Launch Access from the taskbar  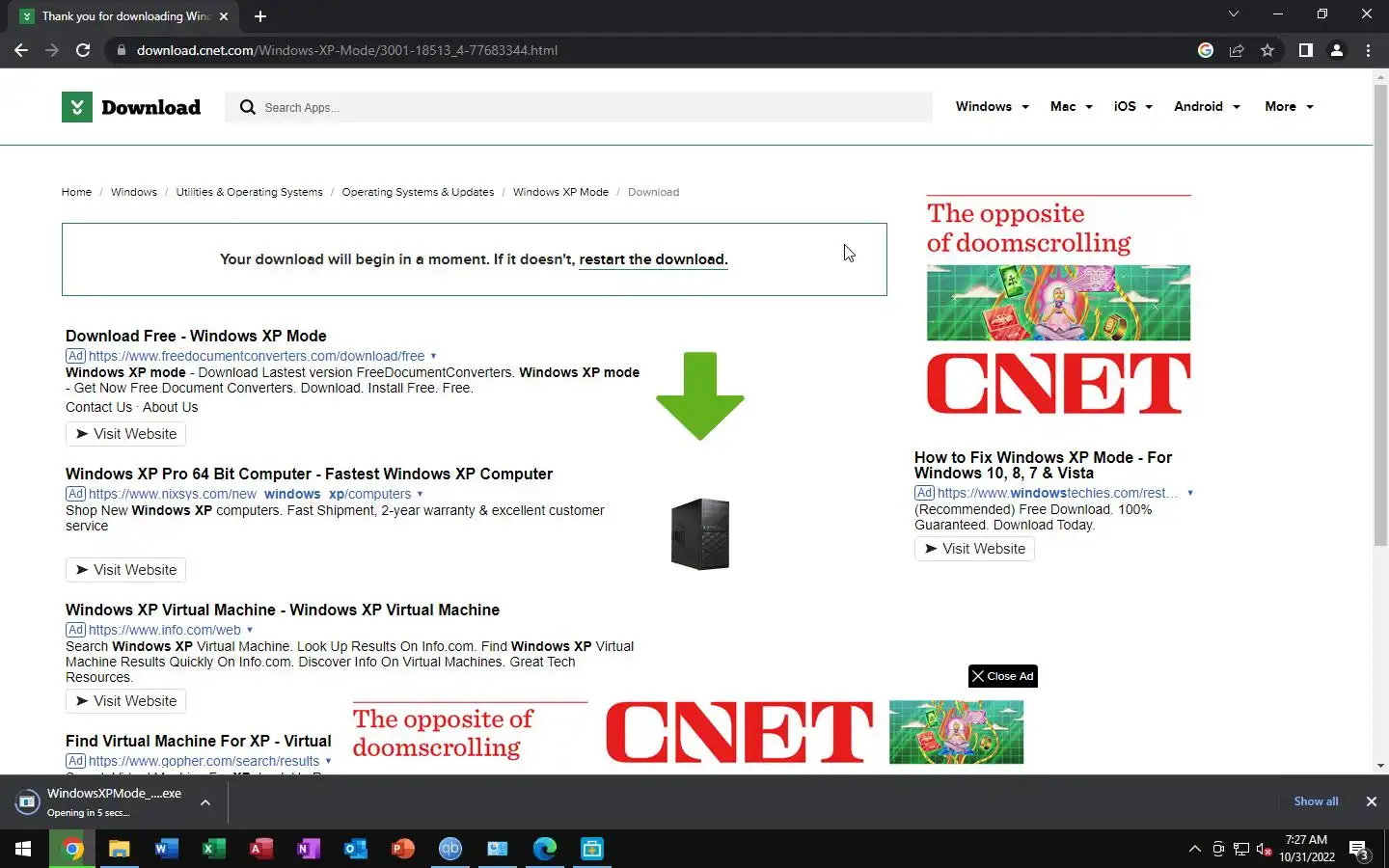[x=260, y=849]
